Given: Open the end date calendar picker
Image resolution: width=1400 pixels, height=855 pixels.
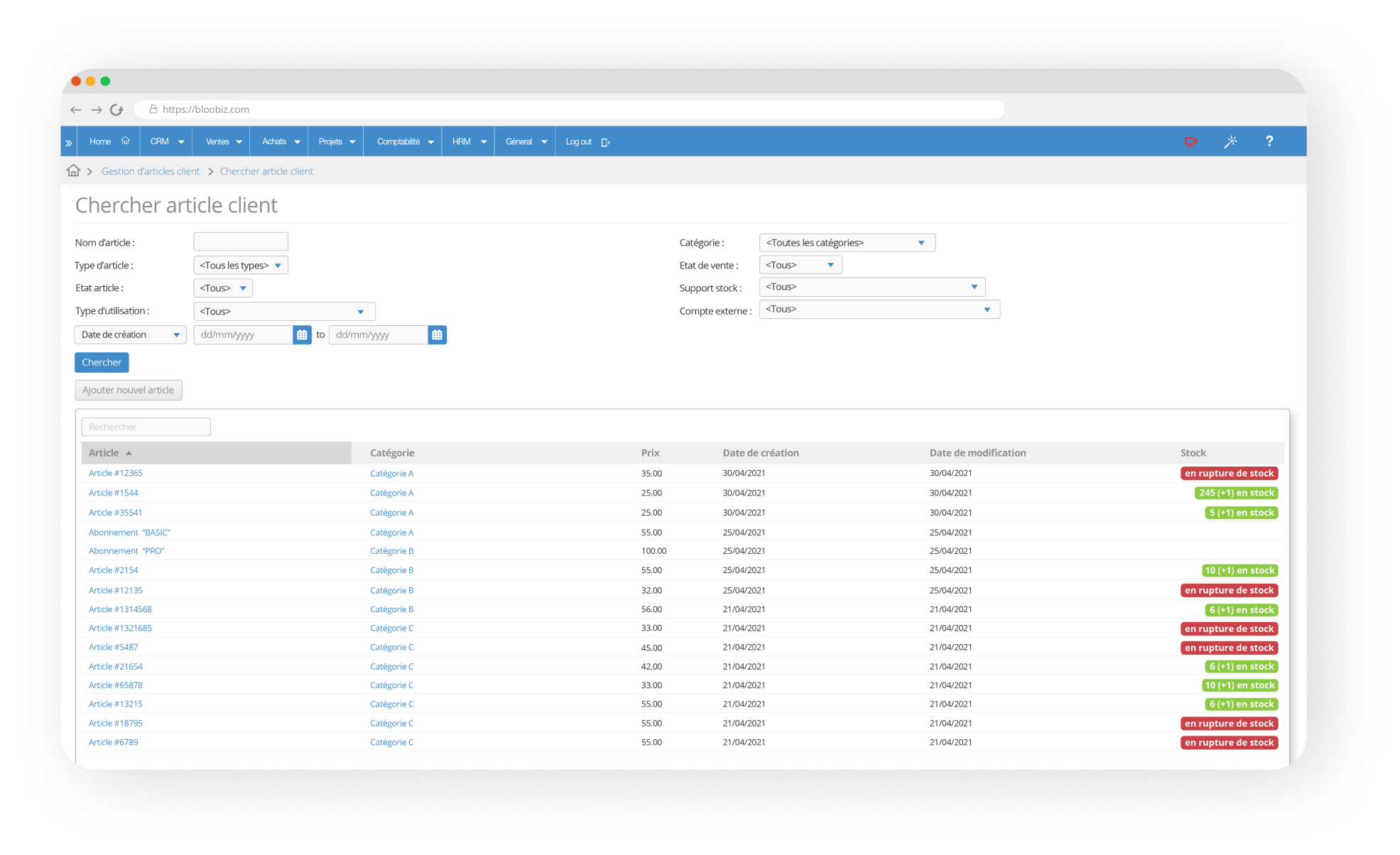Looking at the screenshot, I should [x=437, y=335].
